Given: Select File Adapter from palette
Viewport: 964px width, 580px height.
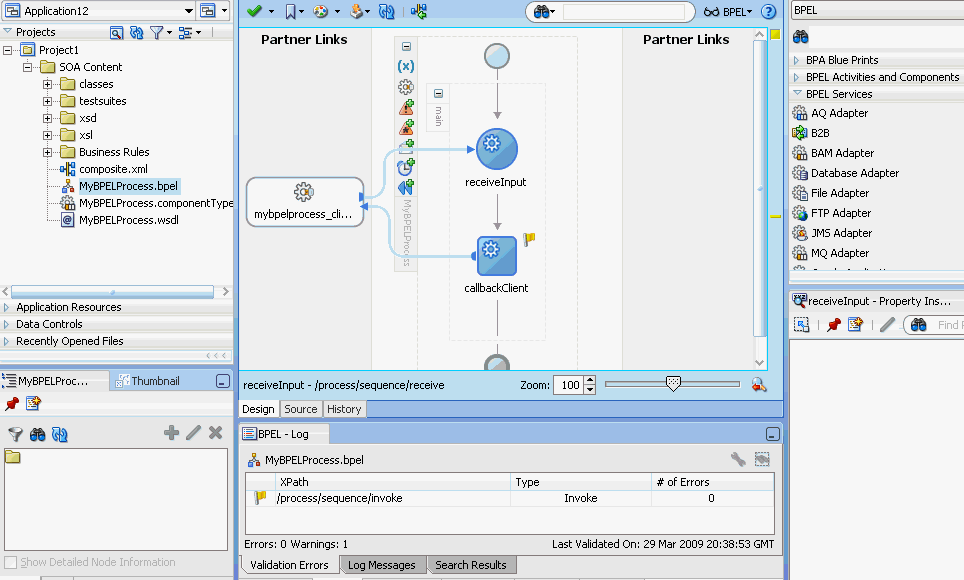Looking at the screenshot, I should [x=840, y=193].
